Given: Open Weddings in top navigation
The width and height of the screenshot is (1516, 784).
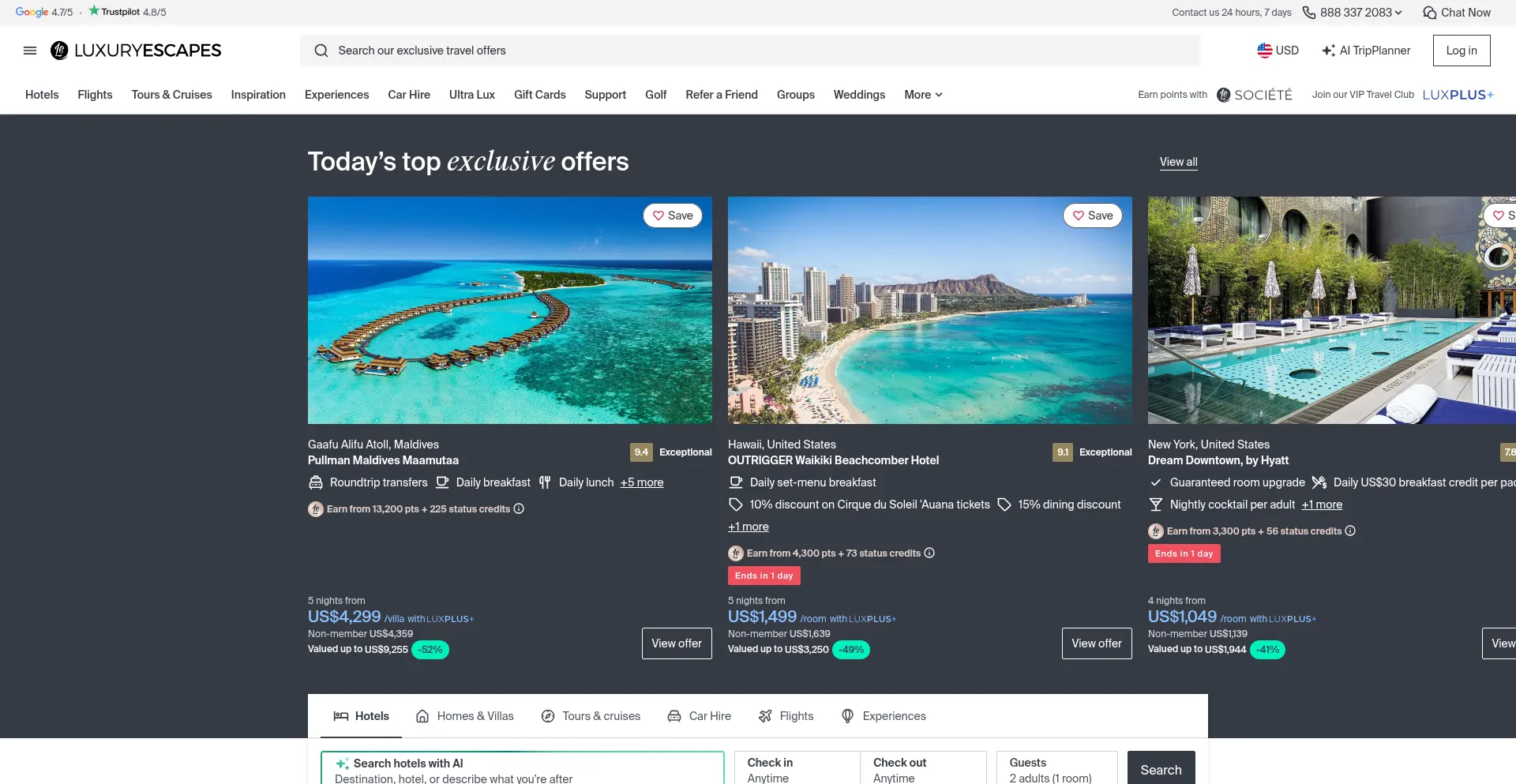Looking at the screenshot, I should [x=859, y=95].
